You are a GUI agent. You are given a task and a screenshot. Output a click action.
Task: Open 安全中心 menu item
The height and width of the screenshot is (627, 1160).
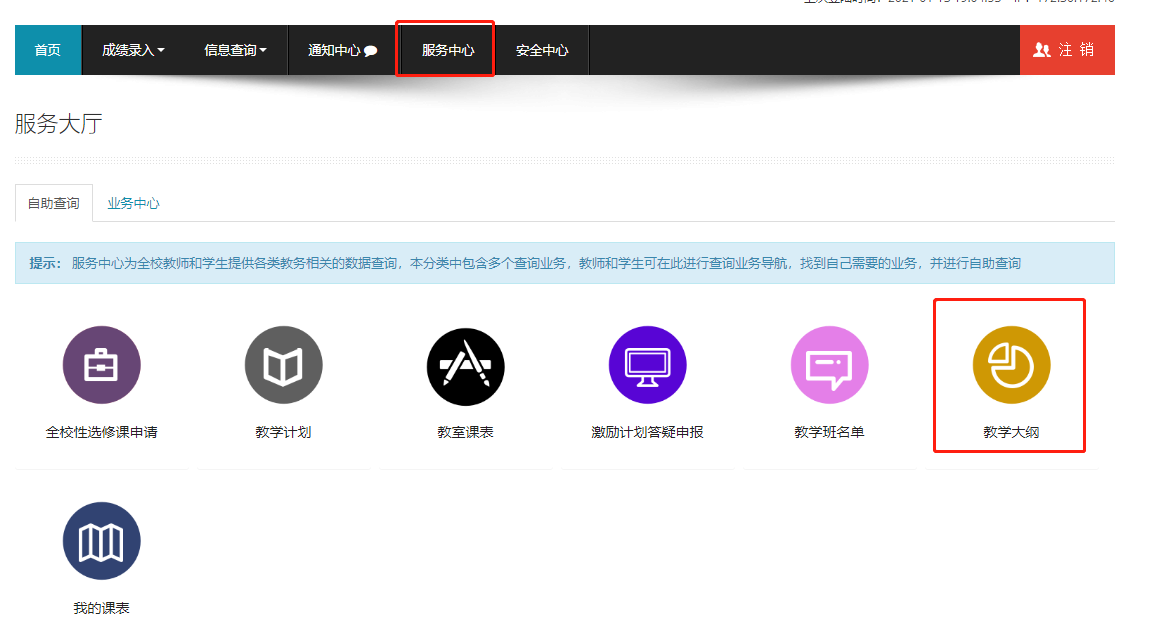[542, 50]
